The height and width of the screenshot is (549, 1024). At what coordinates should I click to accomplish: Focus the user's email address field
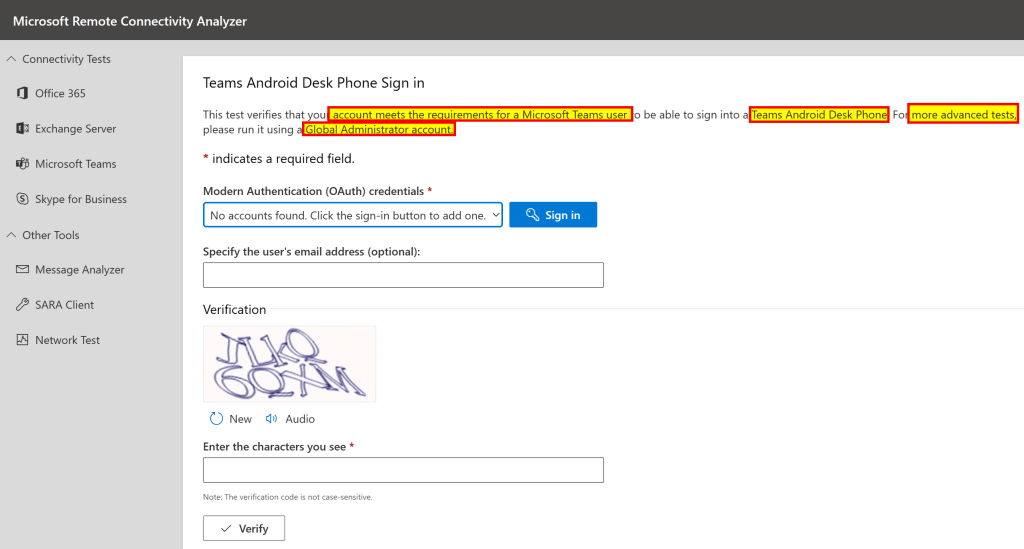click(x=403, y=275)
